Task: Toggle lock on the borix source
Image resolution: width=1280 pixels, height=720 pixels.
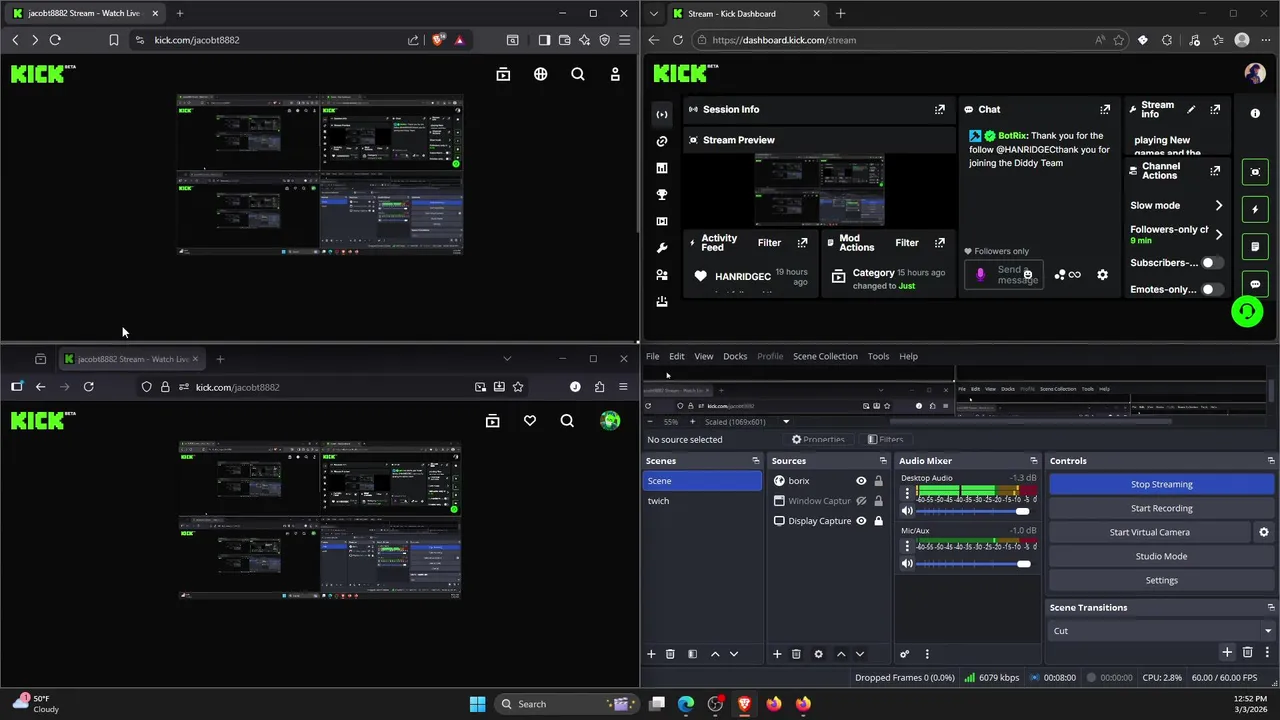Action: point(878,481)
